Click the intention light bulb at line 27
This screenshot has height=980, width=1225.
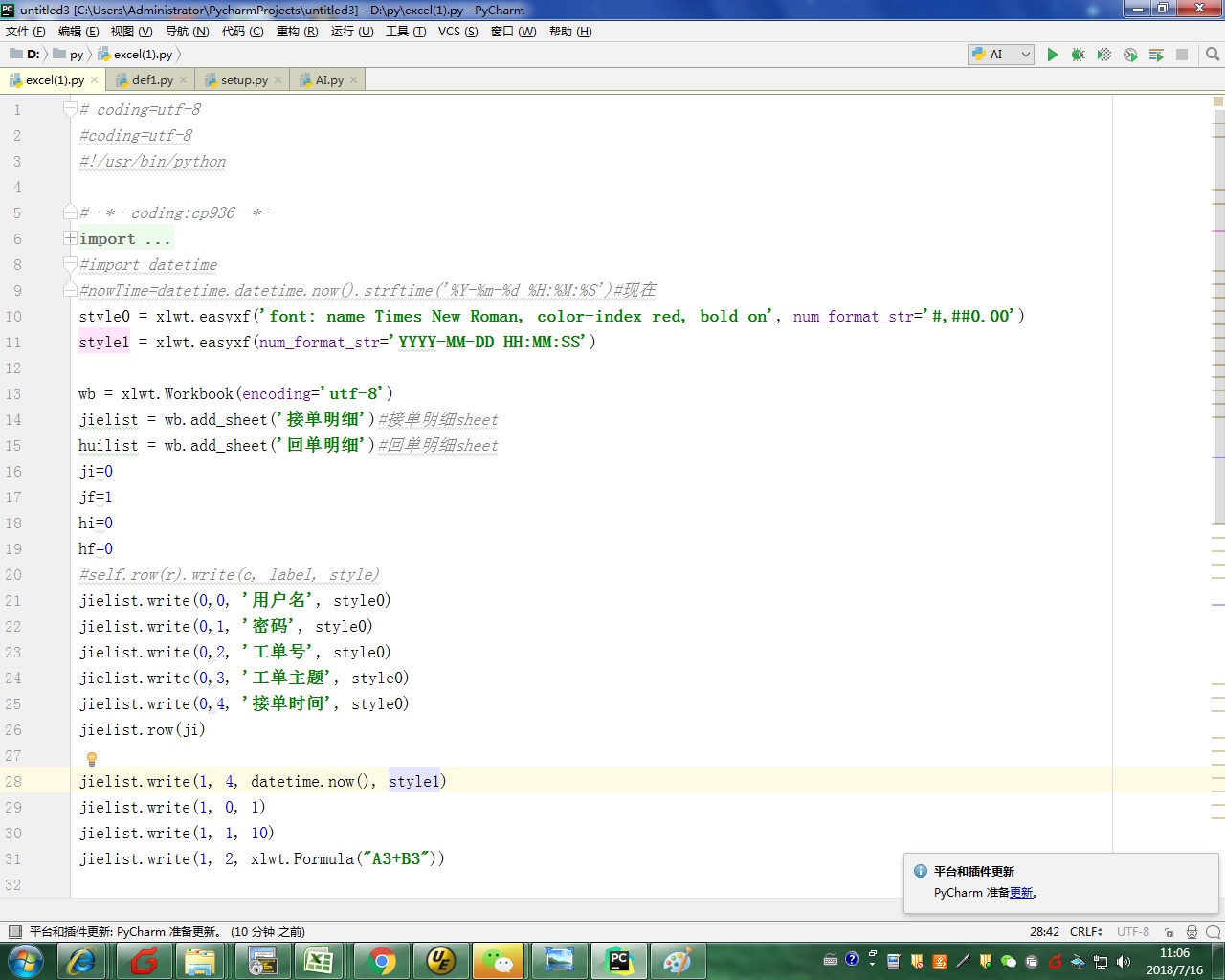92,759
